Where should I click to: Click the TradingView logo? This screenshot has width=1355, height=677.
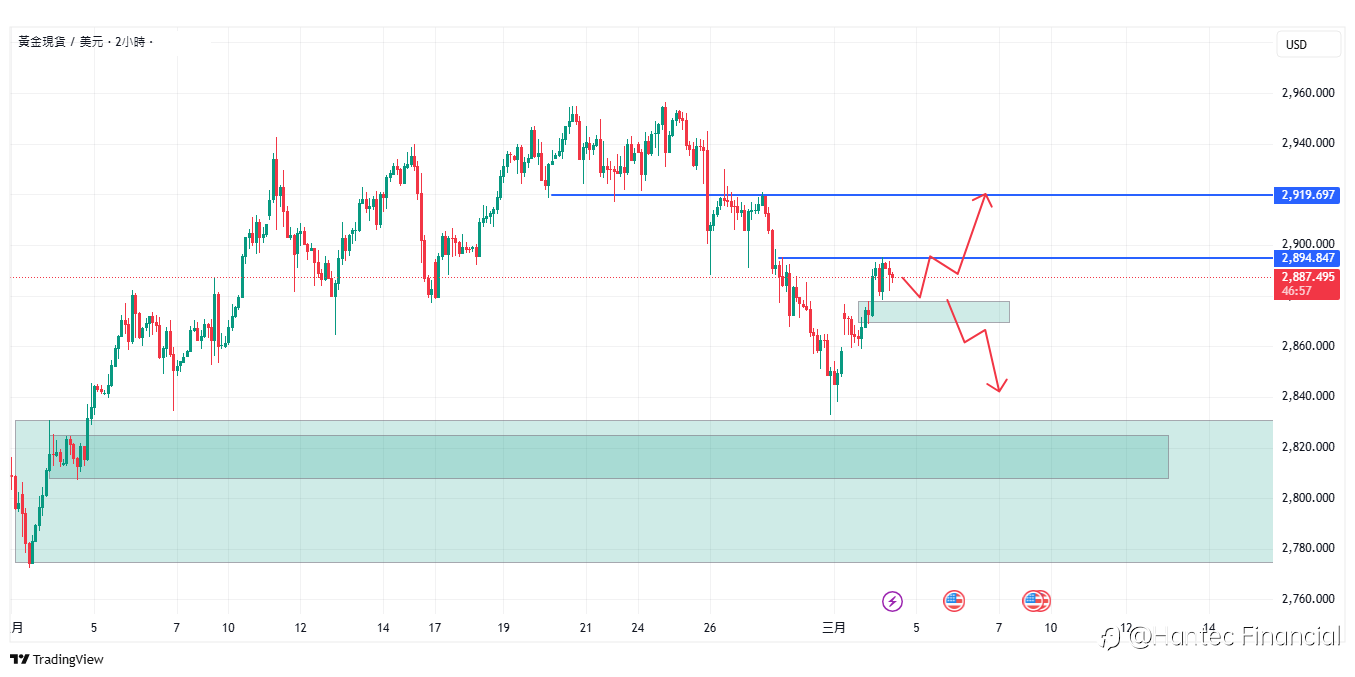coord(56,659)
